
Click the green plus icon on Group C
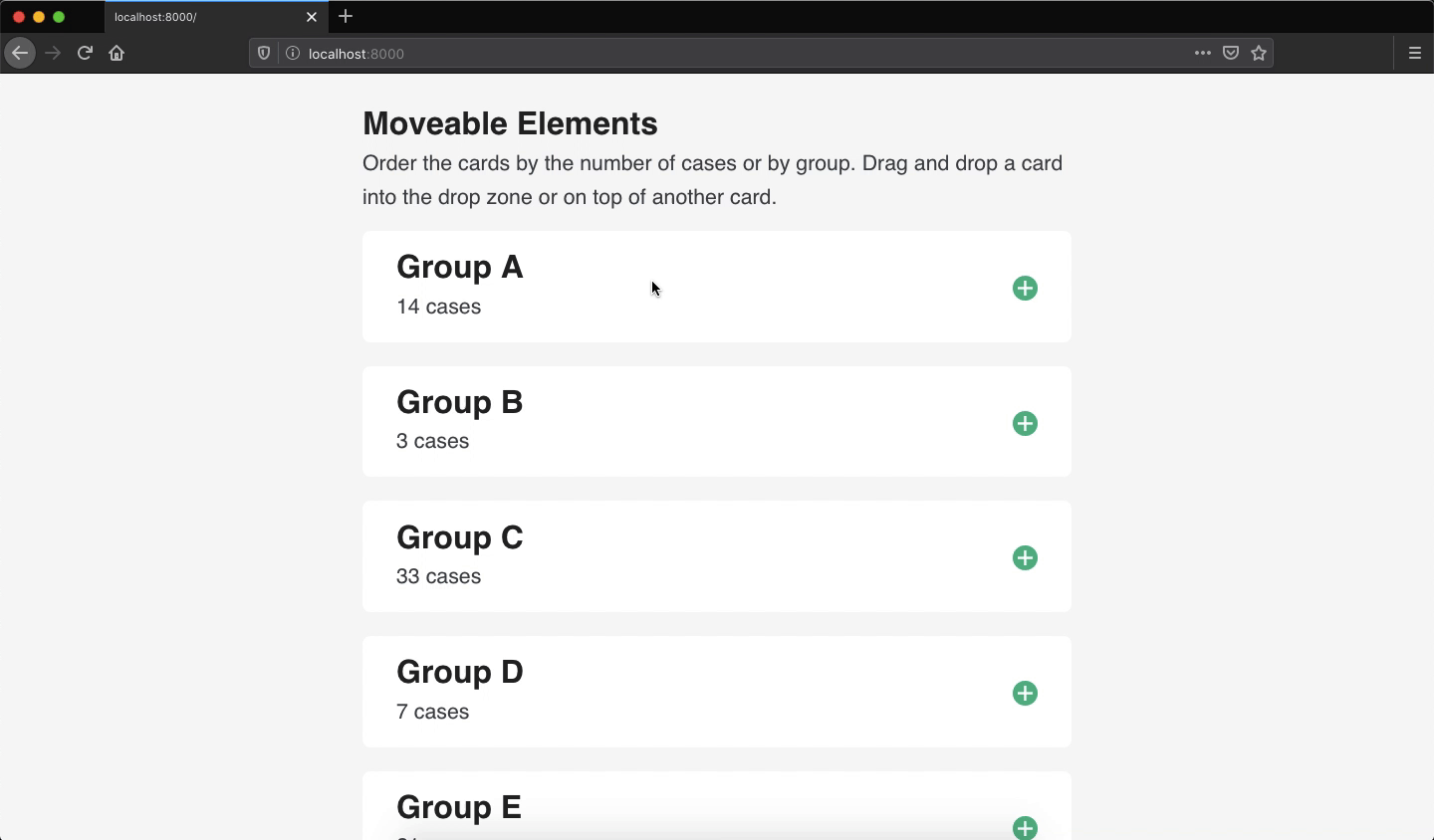[x=1026, y=558]
